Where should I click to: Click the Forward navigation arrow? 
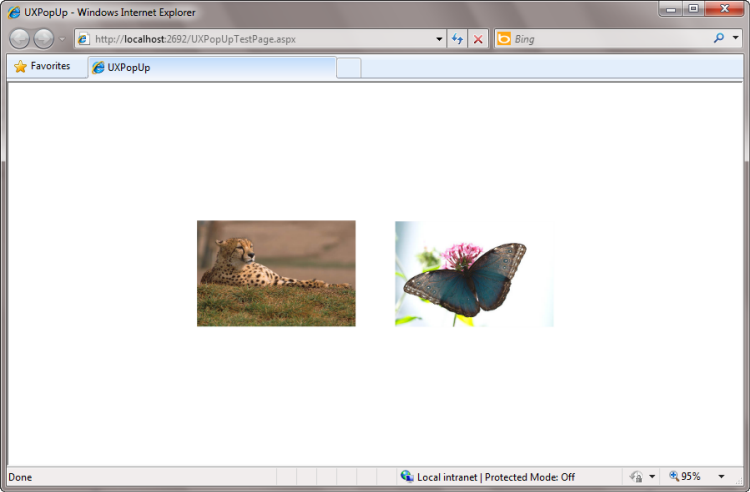[x=43, y=39]
